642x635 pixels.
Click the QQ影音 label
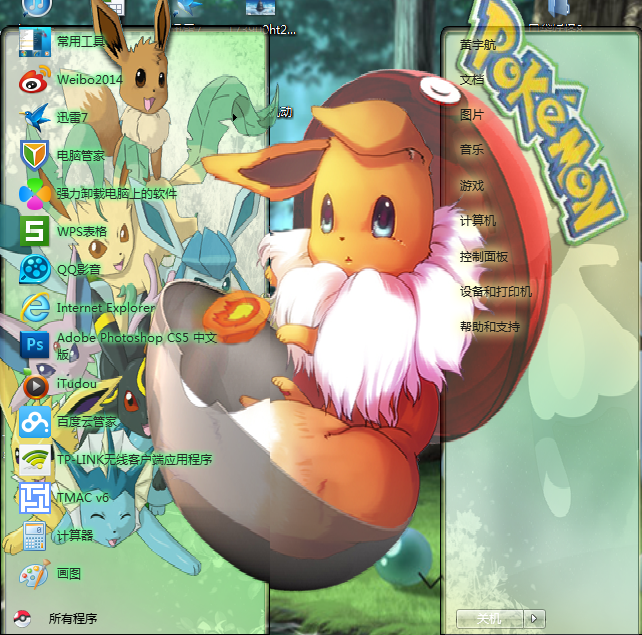[79, 269]
